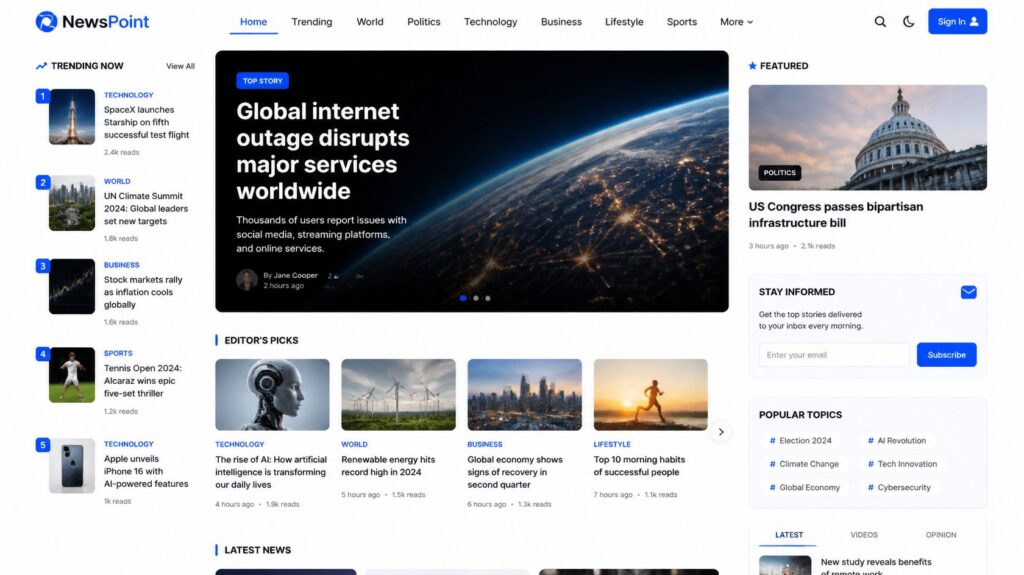This screenshot has width=1024, height=575.
Task: Go to the Home tab
Action: click(x=253, y=22)
